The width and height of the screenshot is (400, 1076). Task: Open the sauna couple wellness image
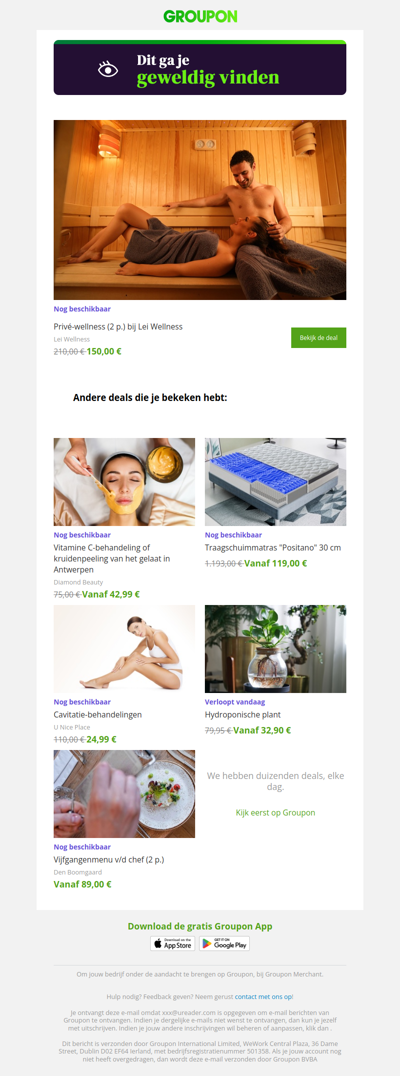click(x=200, y=210)
